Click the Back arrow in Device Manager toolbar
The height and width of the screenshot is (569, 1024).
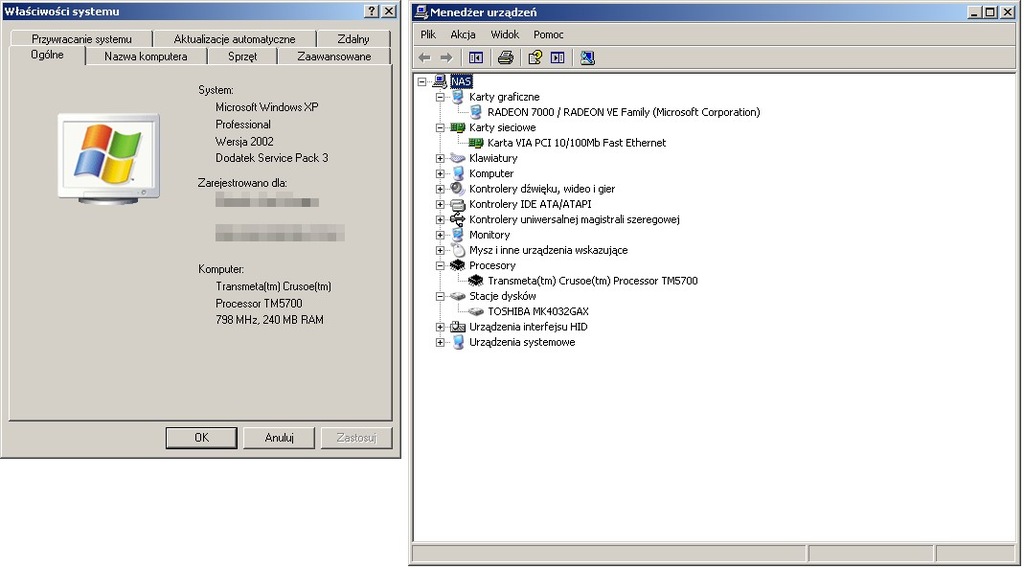coord(424,57)
